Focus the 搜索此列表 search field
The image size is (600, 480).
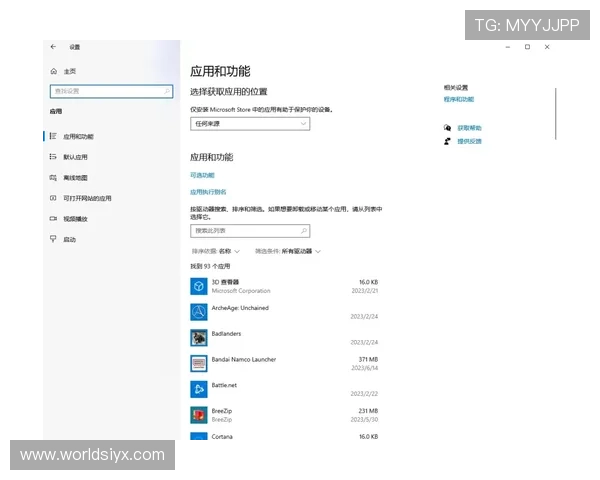pyautogui.click(x=250, y=231)
